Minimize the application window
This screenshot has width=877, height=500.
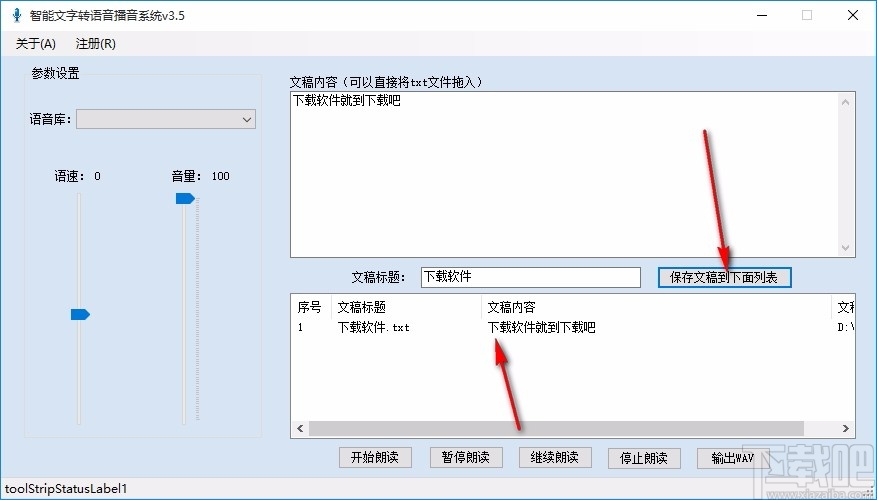(761, 15)
